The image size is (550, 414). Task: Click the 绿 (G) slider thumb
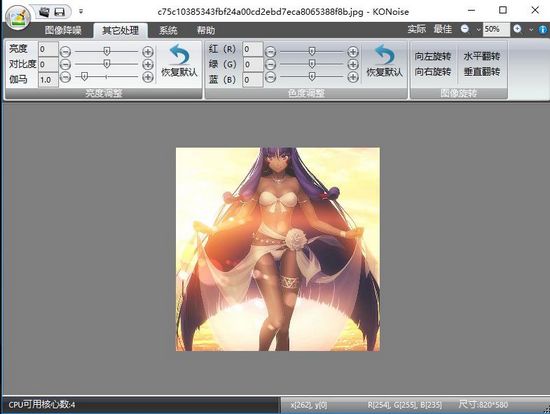click(x=312, y=64)
